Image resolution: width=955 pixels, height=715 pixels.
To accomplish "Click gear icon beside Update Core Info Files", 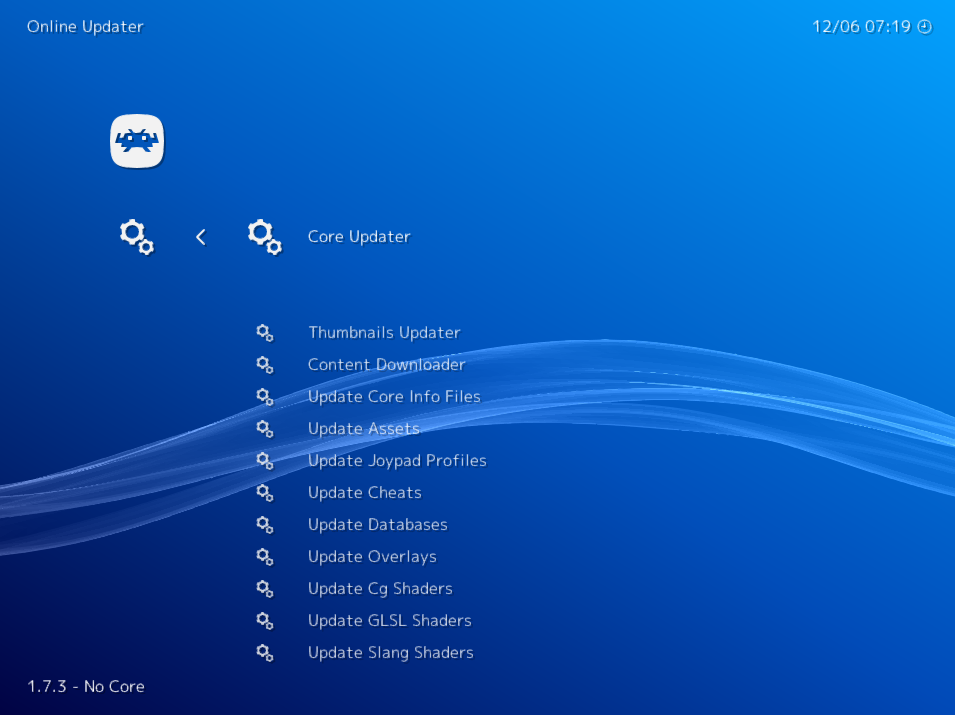I will (265, 396).
